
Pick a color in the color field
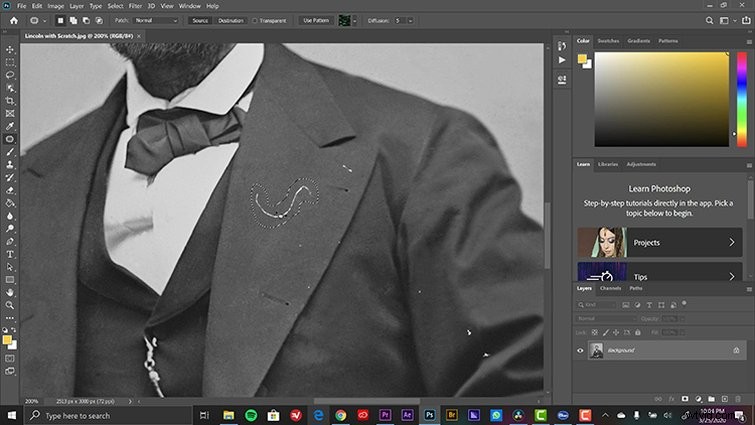point(662,99)
